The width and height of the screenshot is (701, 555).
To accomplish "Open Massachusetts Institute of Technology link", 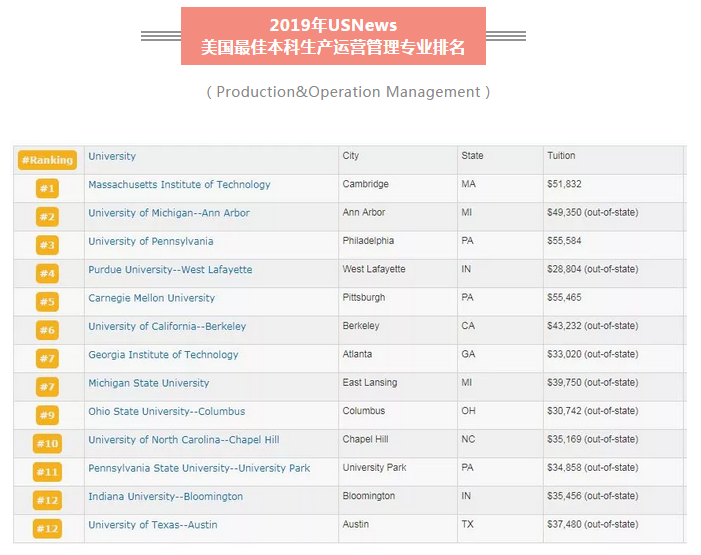I will [179, 185].
